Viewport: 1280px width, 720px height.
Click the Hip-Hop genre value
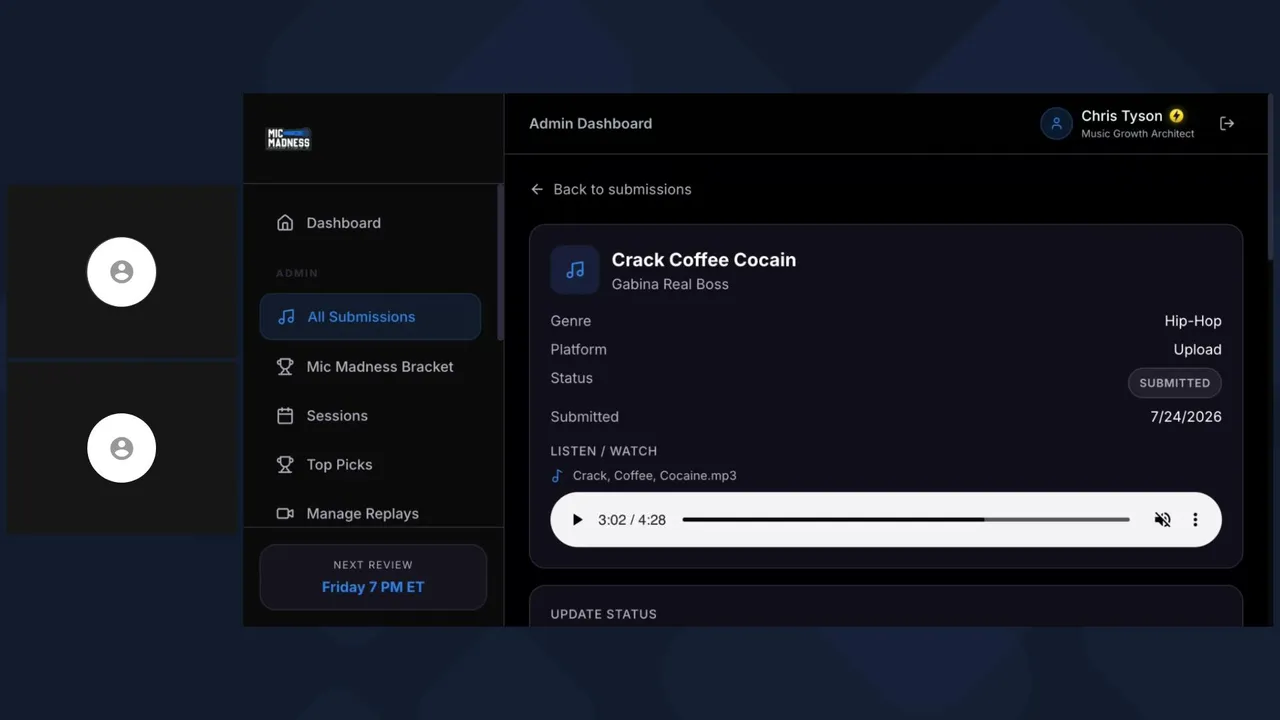point(1193,321)
